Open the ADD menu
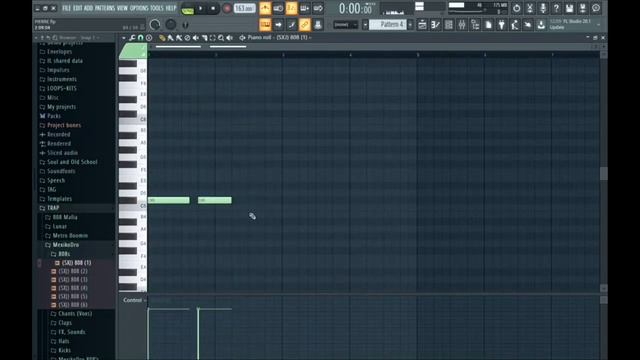This screenshot has height=360, width=640. click(88, 8)
